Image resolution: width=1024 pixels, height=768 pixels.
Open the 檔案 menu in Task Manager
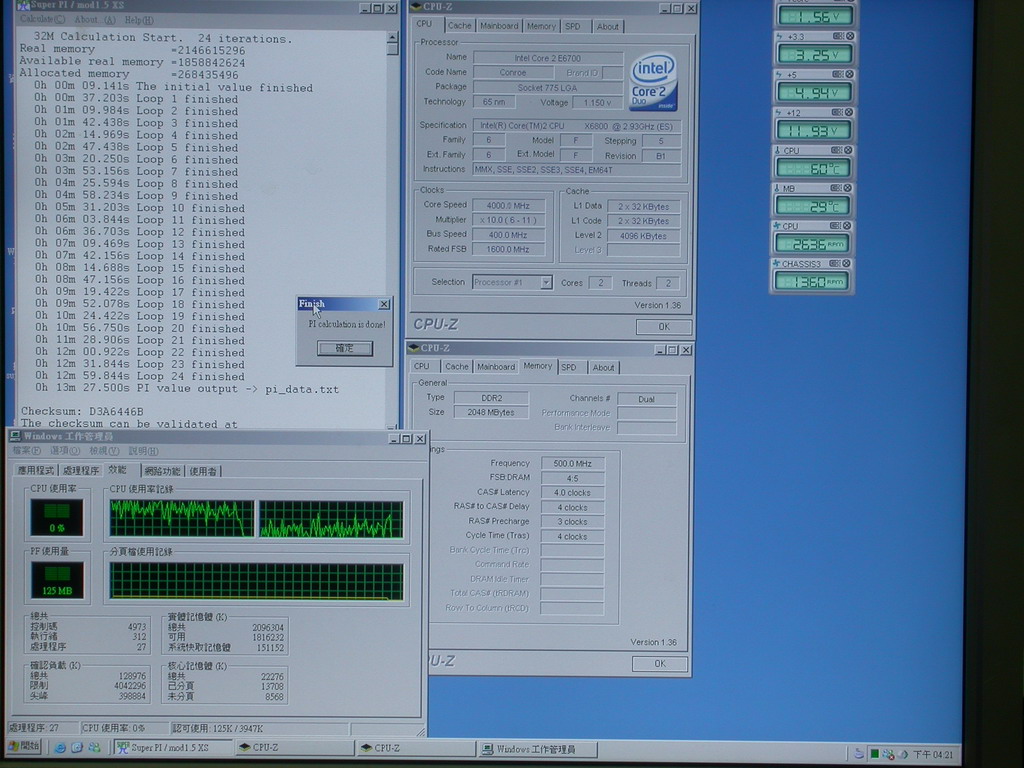coord(26,451)
